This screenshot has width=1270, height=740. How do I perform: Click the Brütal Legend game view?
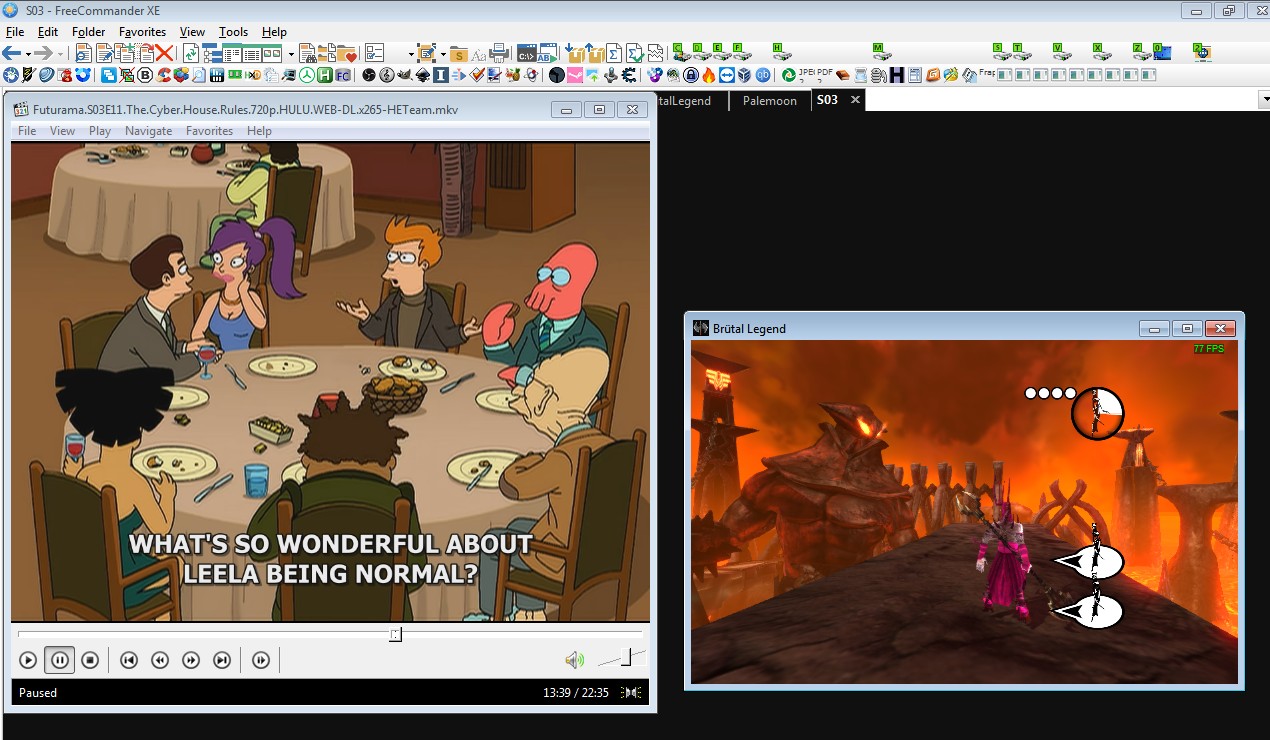(x=964, y=512)
